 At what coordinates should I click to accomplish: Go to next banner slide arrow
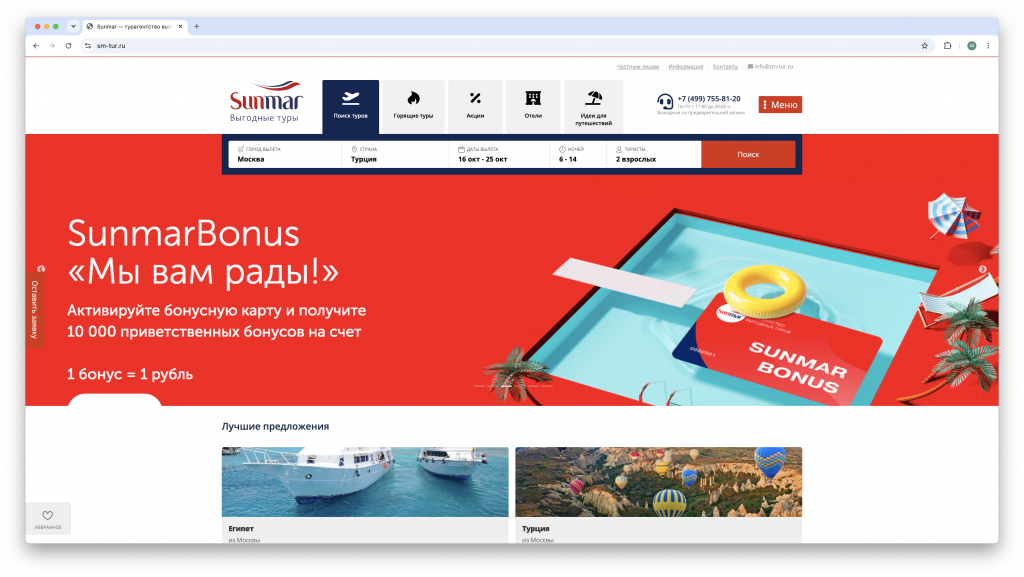pyautogui.click(x=982, y=269)
